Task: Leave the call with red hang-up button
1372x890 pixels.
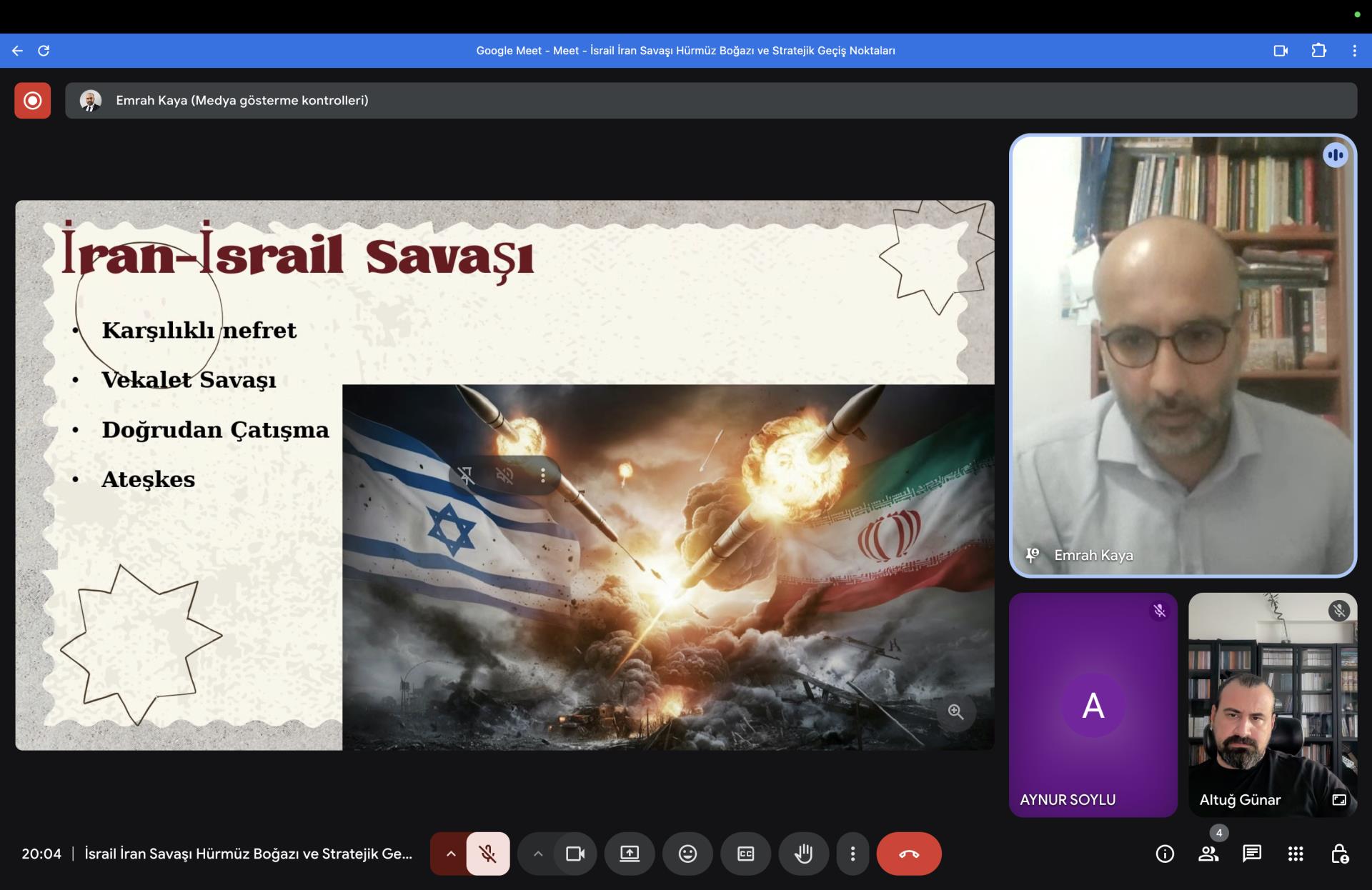Action: click(x=909, y=854)
